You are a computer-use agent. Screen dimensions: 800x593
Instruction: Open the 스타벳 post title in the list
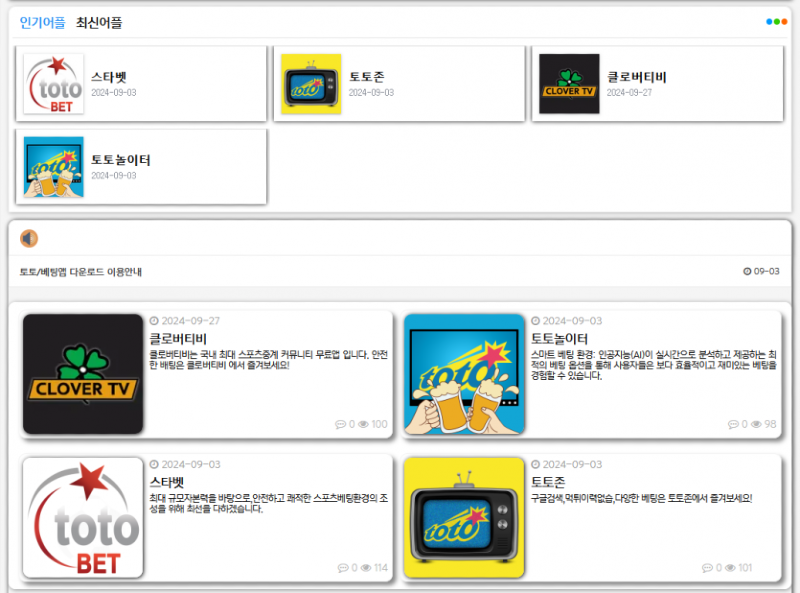pyautogui.click(x=167, y=482)
